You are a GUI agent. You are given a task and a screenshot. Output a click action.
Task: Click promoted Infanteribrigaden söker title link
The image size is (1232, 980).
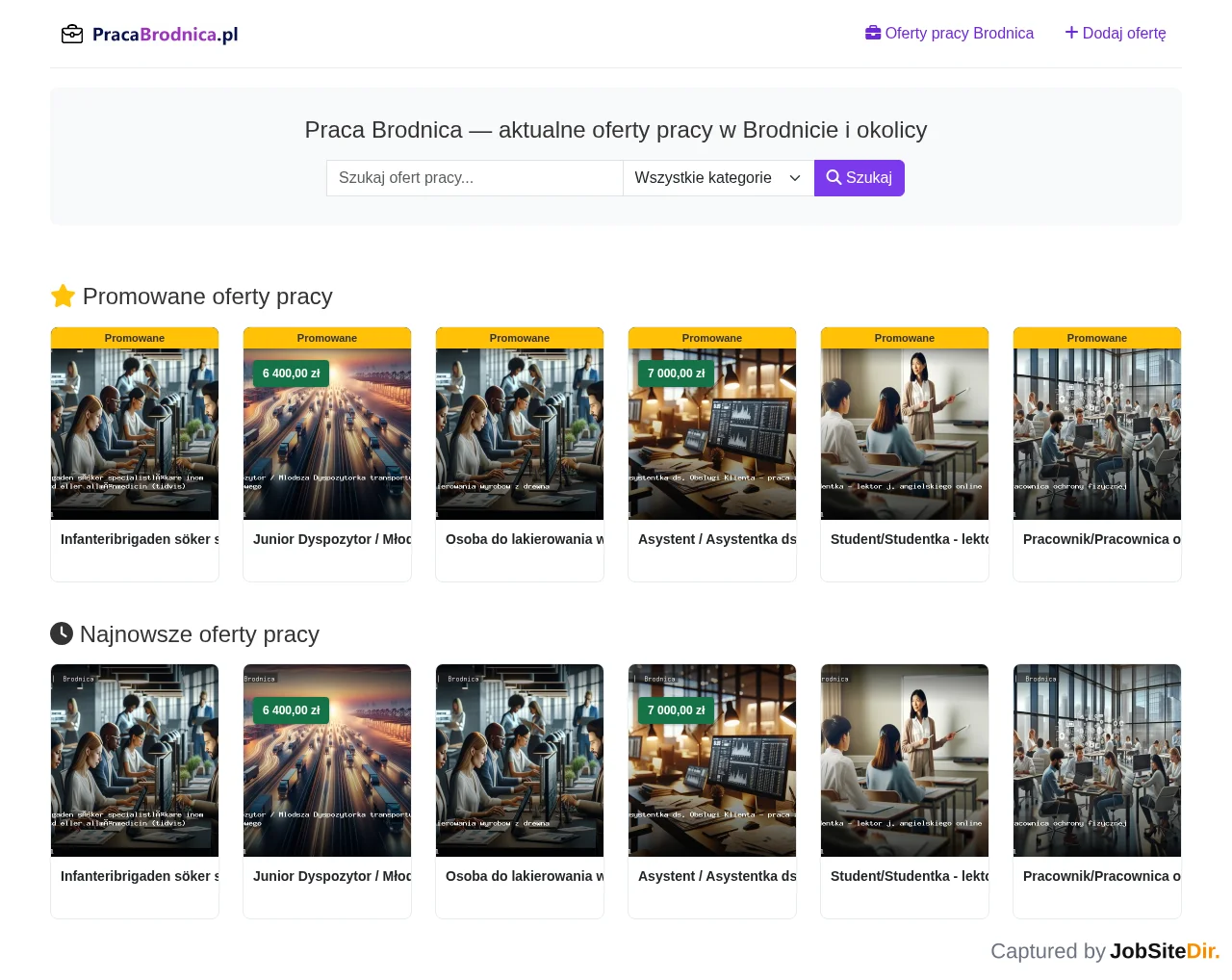pyautogui.click(x=140, y=539)
